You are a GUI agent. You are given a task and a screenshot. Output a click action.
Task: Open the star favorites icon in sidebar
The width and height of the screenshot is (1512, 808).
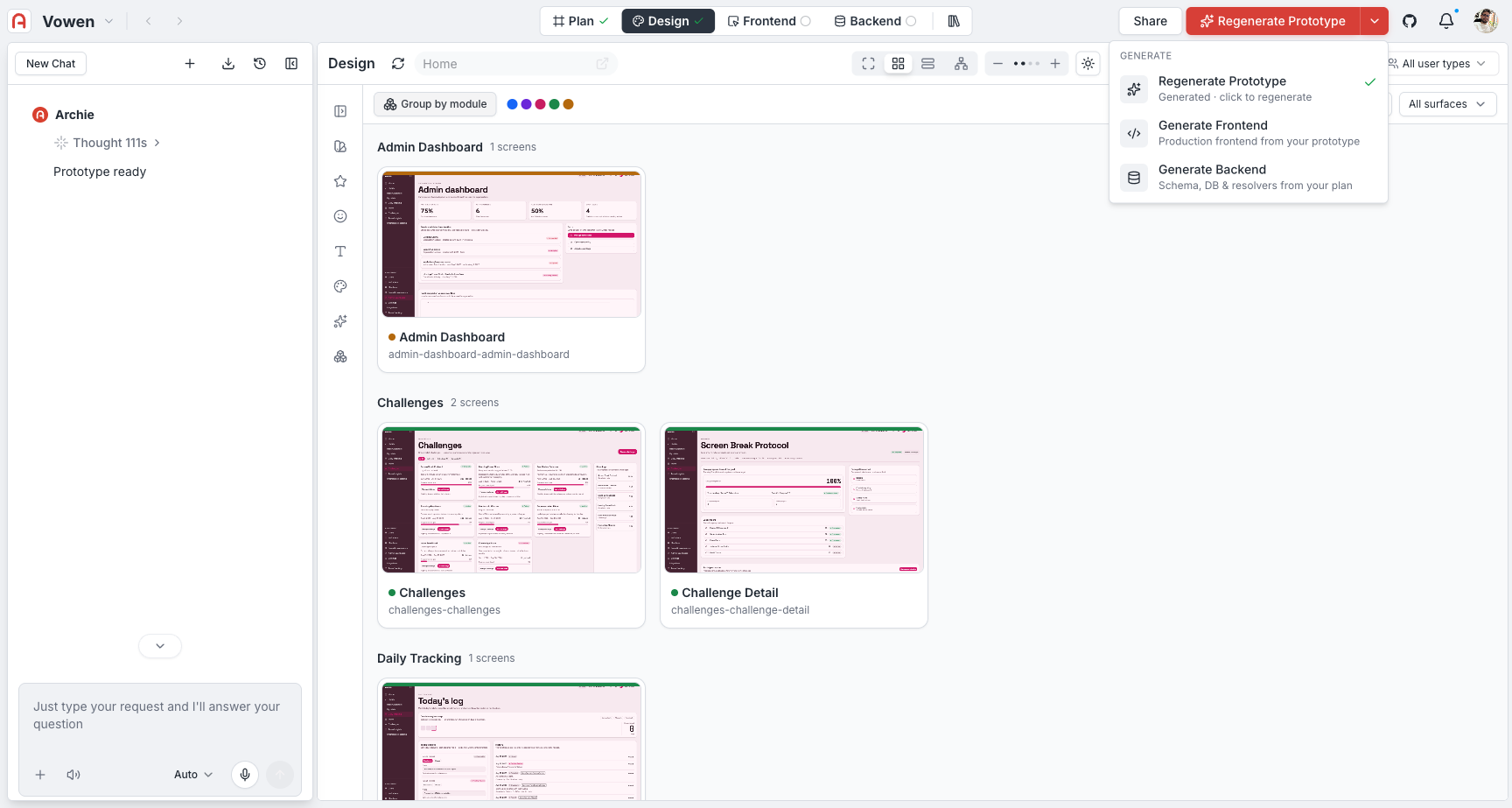coord(340,181)
